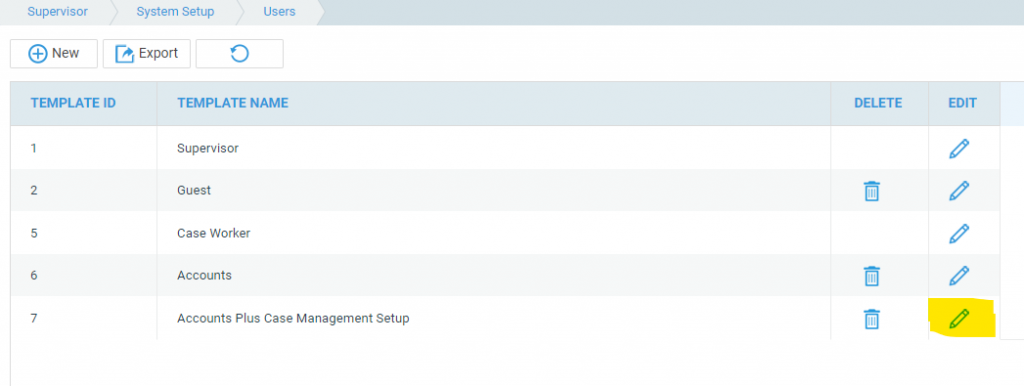
Task: Click the edit pencil for Supervisor template
Action: [959, 149]
